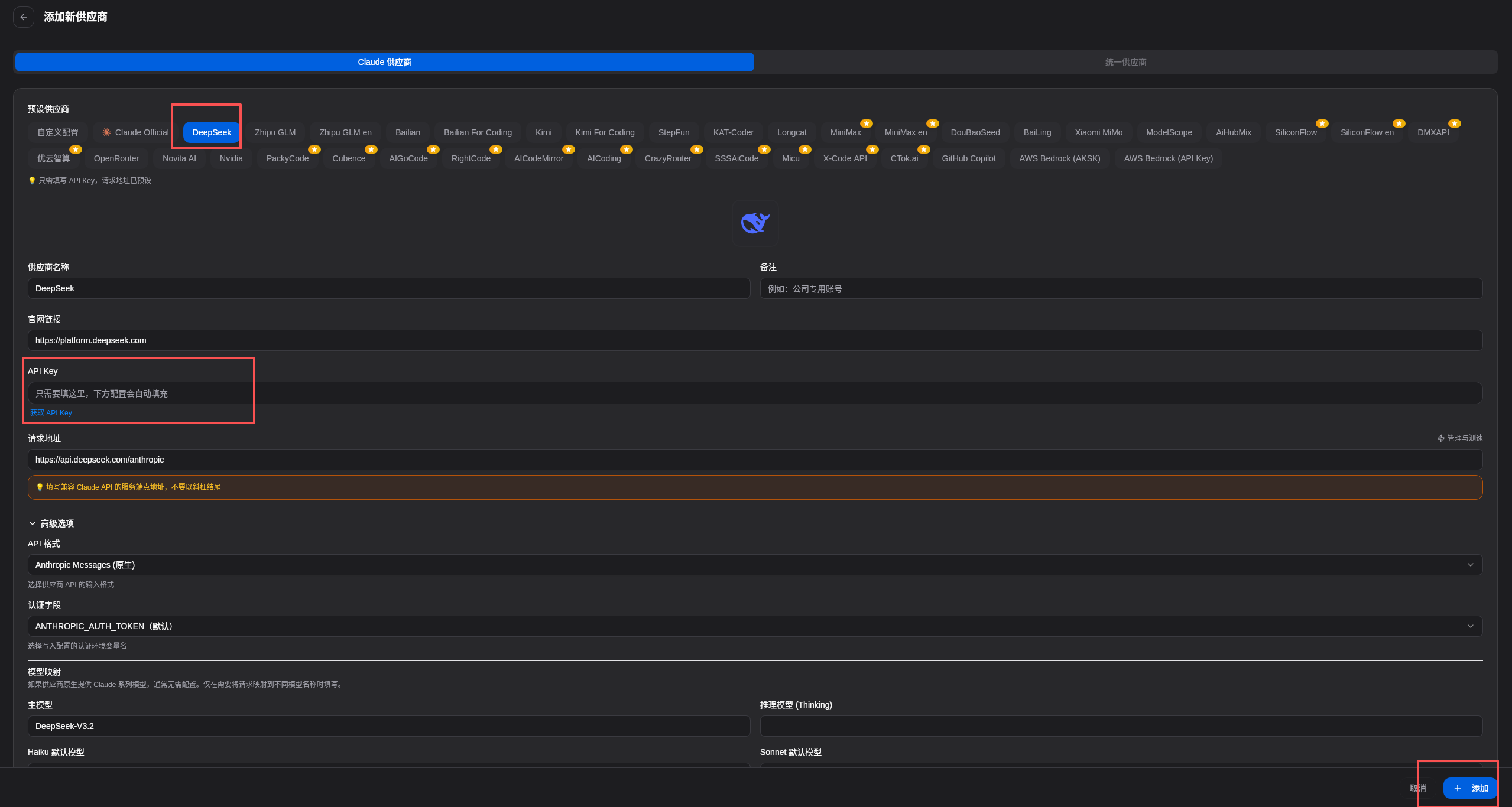This screenshot has width=1512, height=807.
Task: Open the 获取 API Key link
Action: (x=51, y=413)
